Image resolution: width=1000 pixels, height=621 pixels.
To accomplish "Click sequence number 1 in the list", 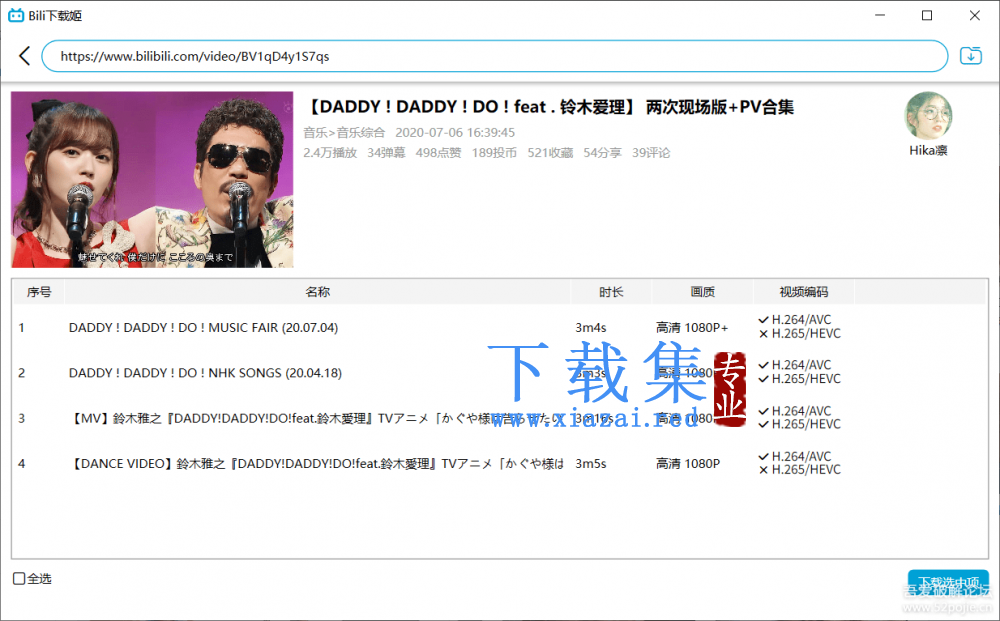I will (x=22, y=328).
